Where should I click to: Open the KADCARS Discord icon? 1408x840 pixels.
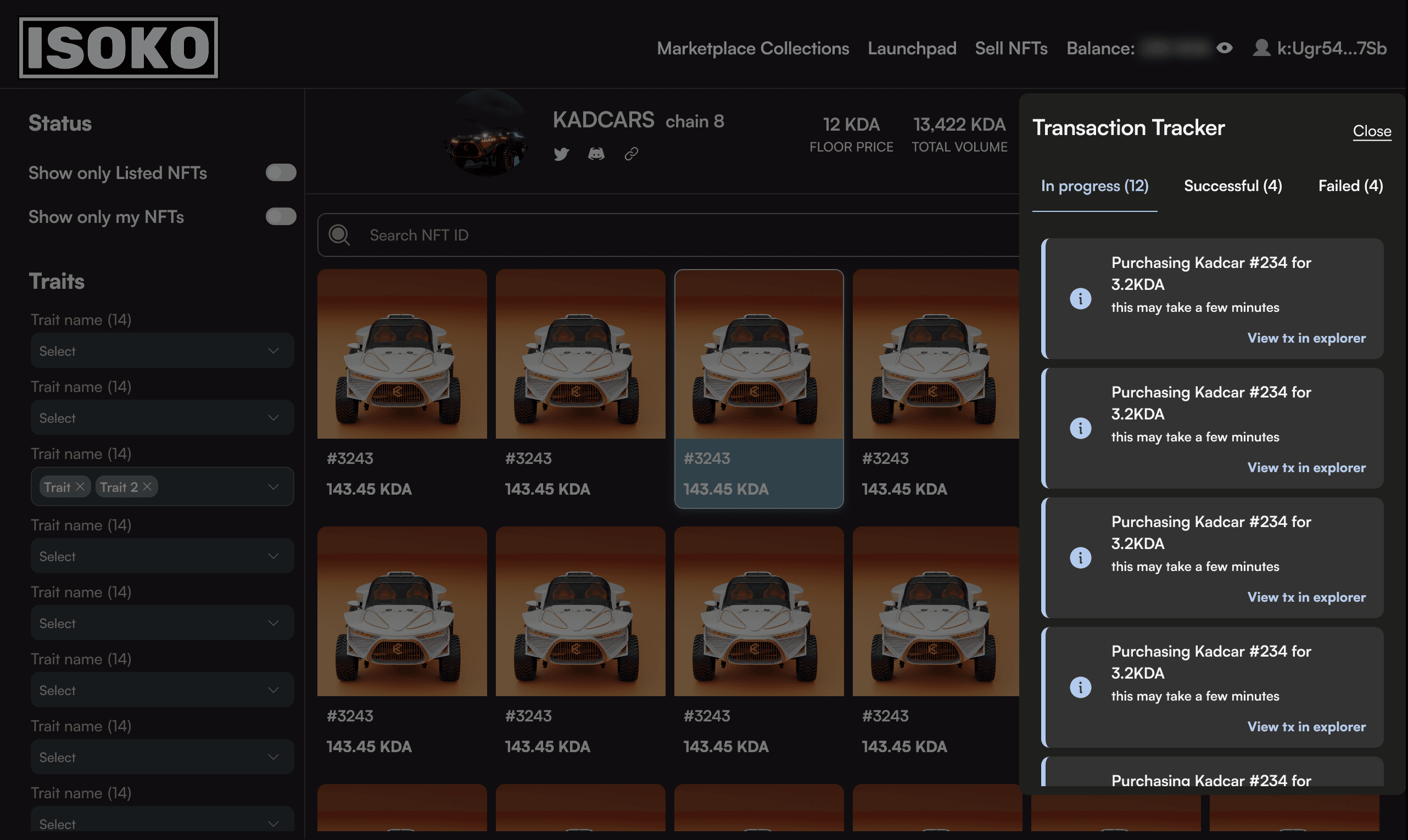pyautogui.click(x=596, y=154)
